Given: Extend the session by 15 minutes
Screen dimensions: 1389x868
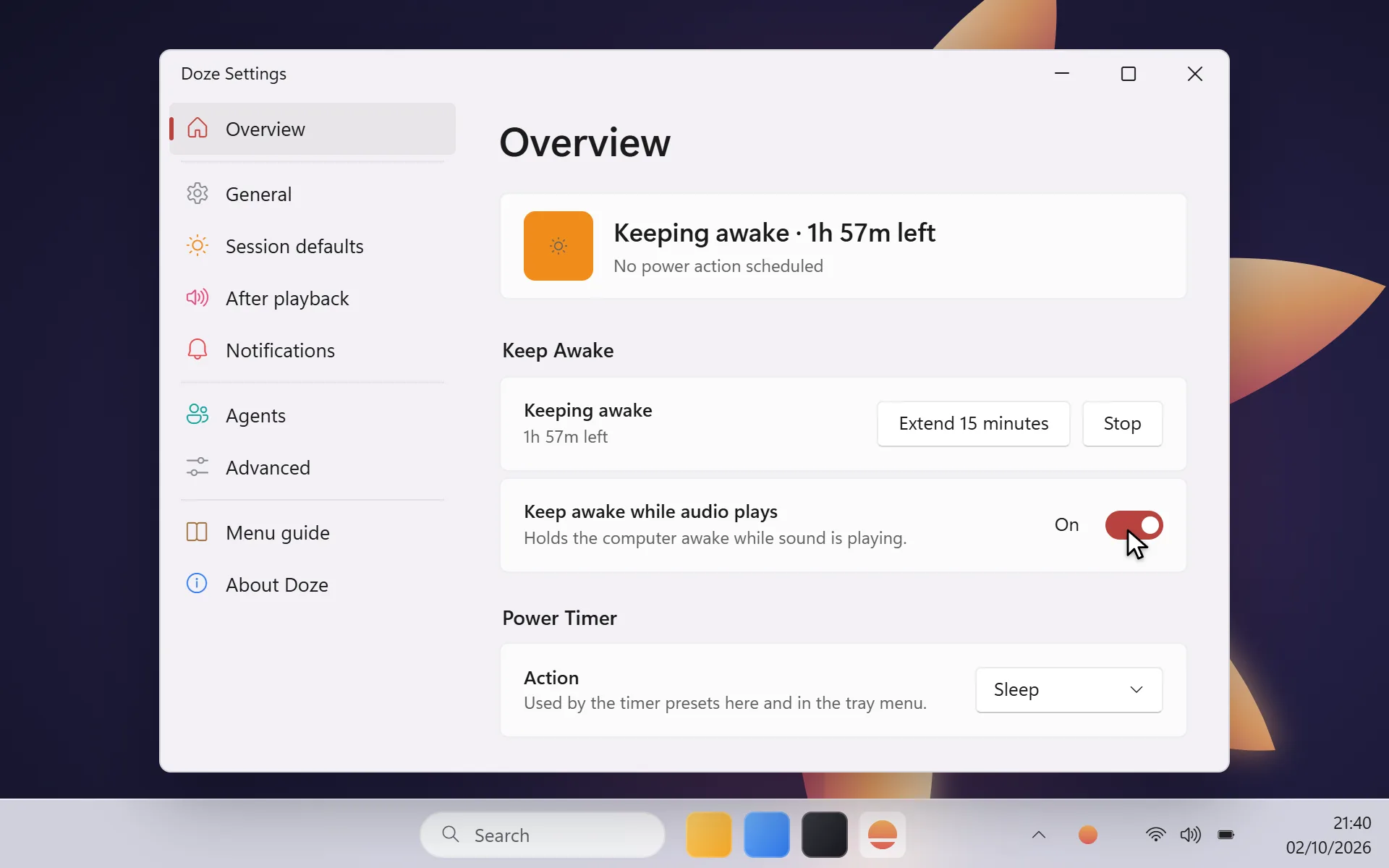Looking at the screenshot, I should click(973, 424).
